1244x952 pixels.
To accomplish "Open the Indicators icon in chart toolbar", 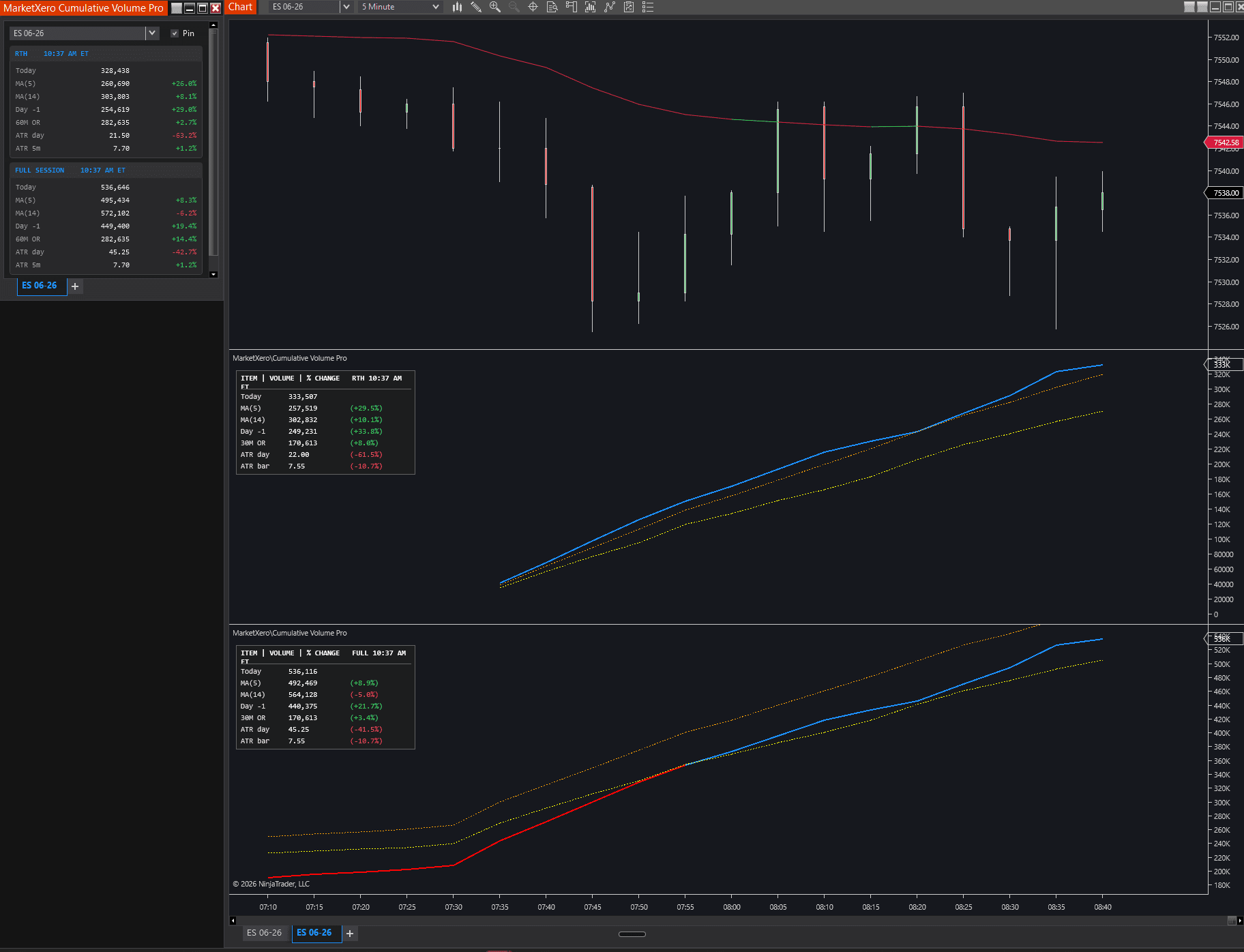I will coord(591,7).
